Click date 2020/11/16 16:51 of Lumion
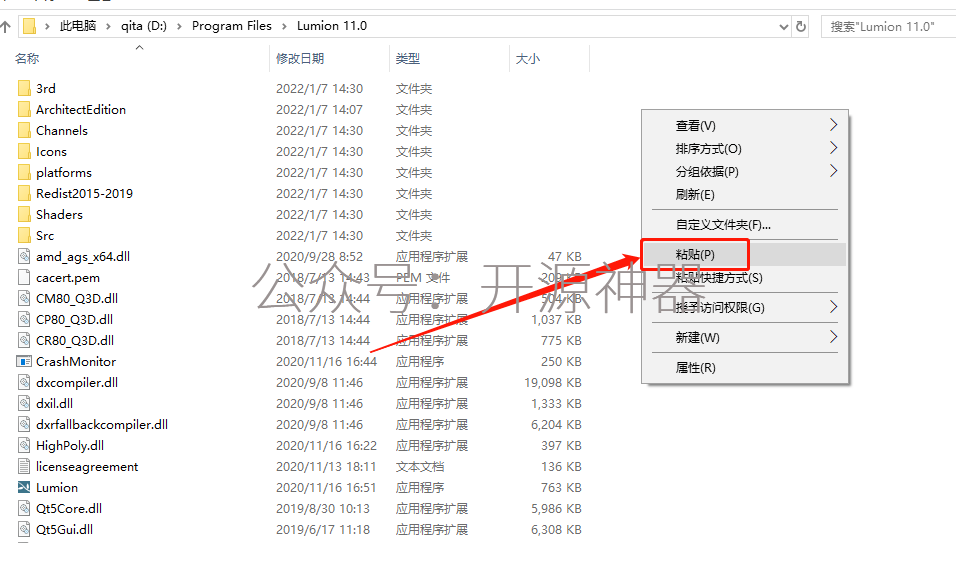956x564 pixels. [326, 488]
